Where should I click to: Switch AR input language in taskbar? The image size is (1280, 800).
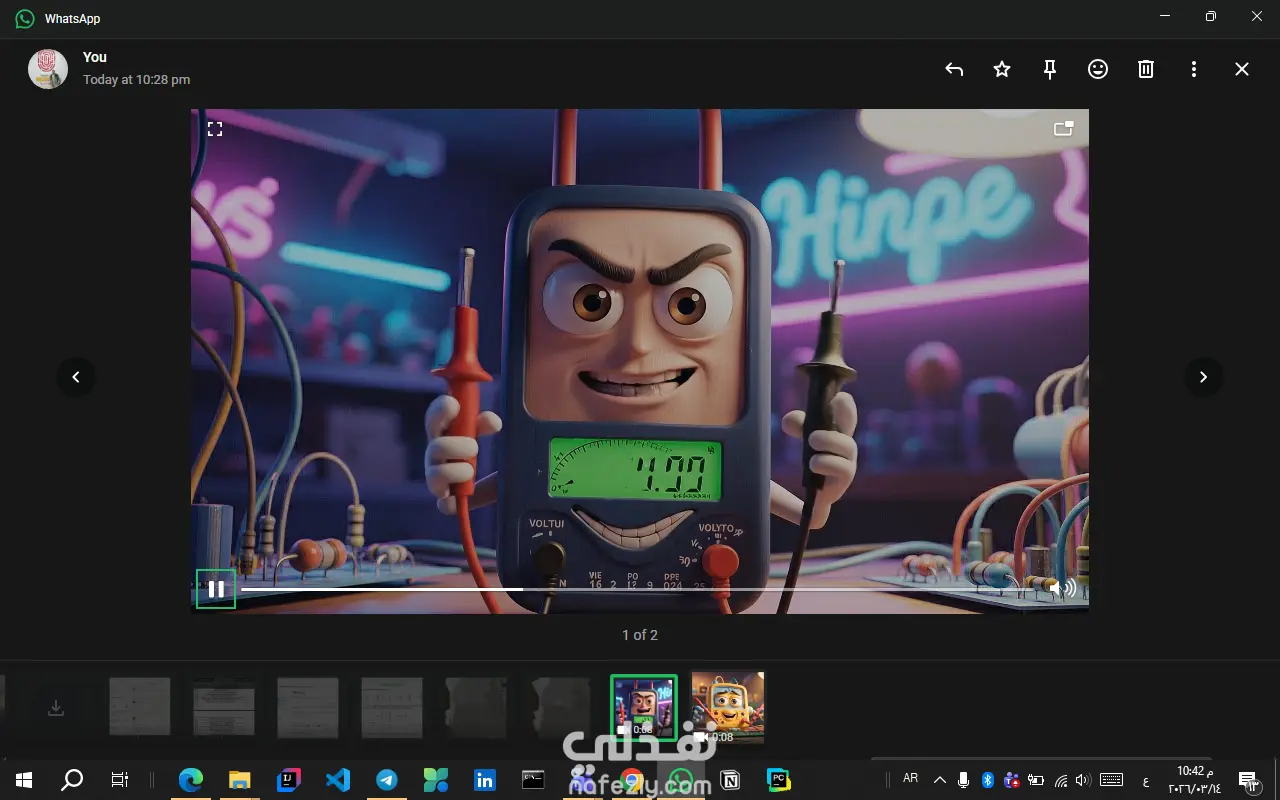coord(910,779)
